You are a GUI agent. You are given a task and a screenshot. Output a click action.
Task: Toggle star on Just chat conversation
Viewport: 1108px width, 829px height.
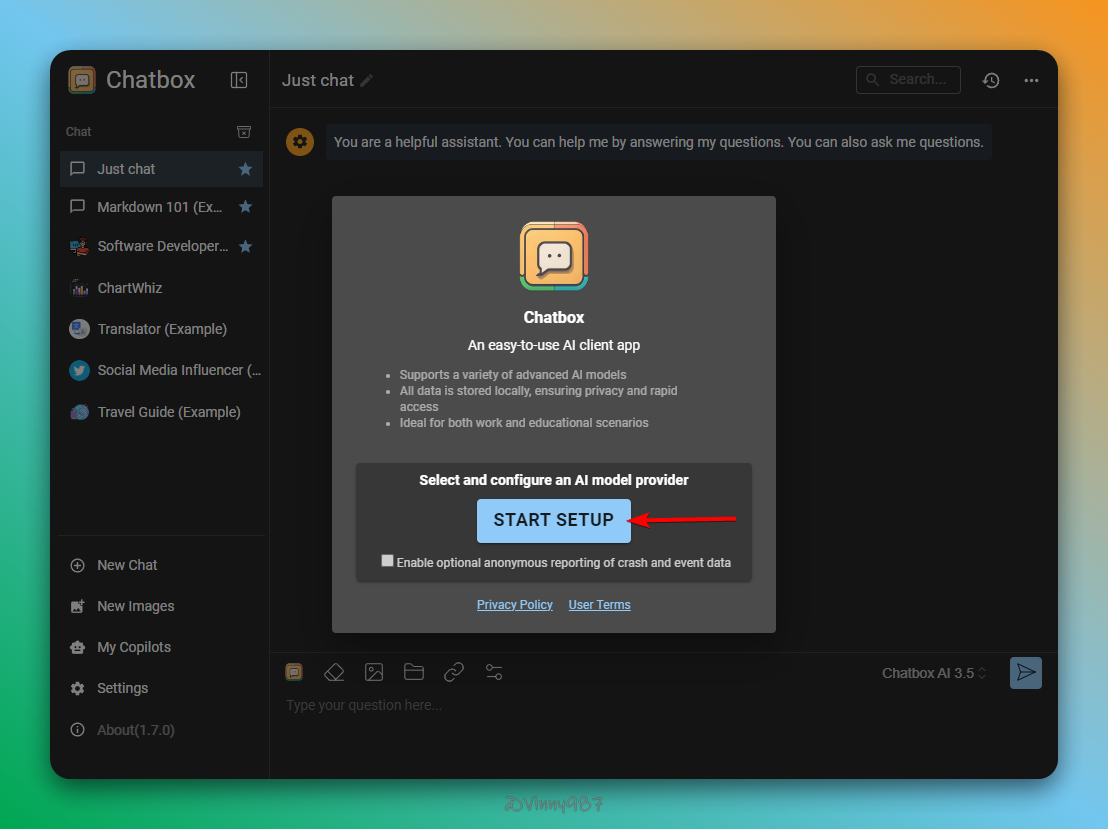pyautogui.click(x=245, y=169)
